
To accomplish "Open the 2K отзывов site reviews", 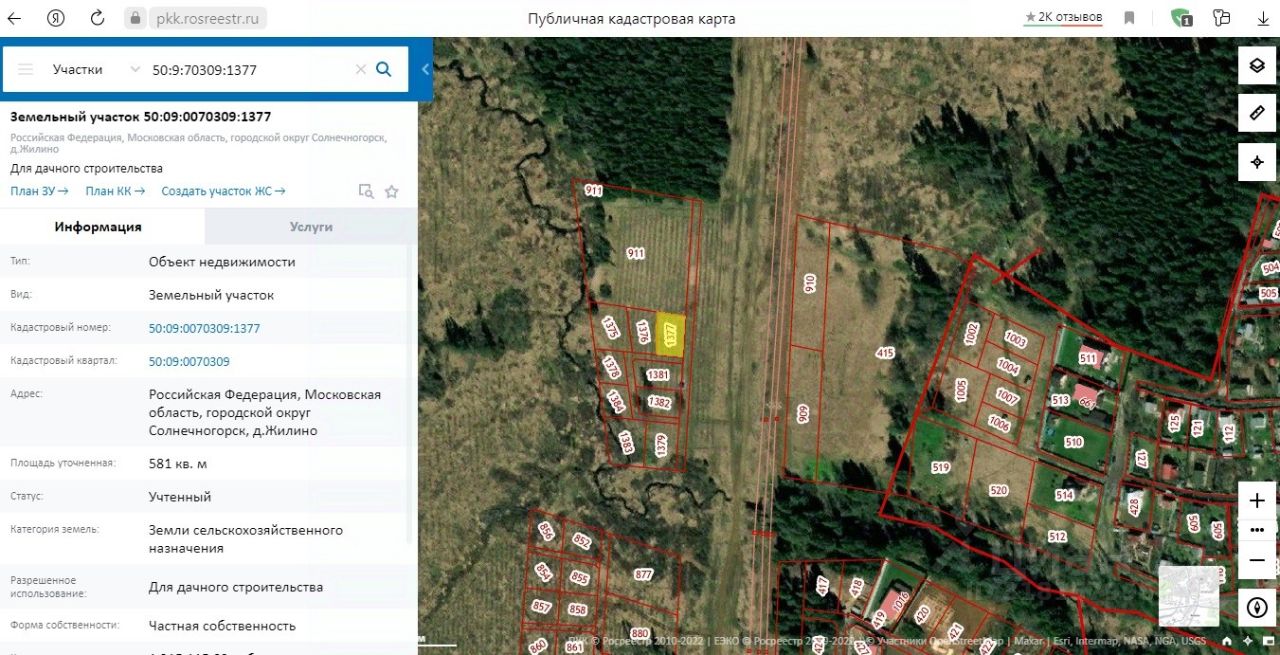I will pyautogui.click(x=1063, y=17).
